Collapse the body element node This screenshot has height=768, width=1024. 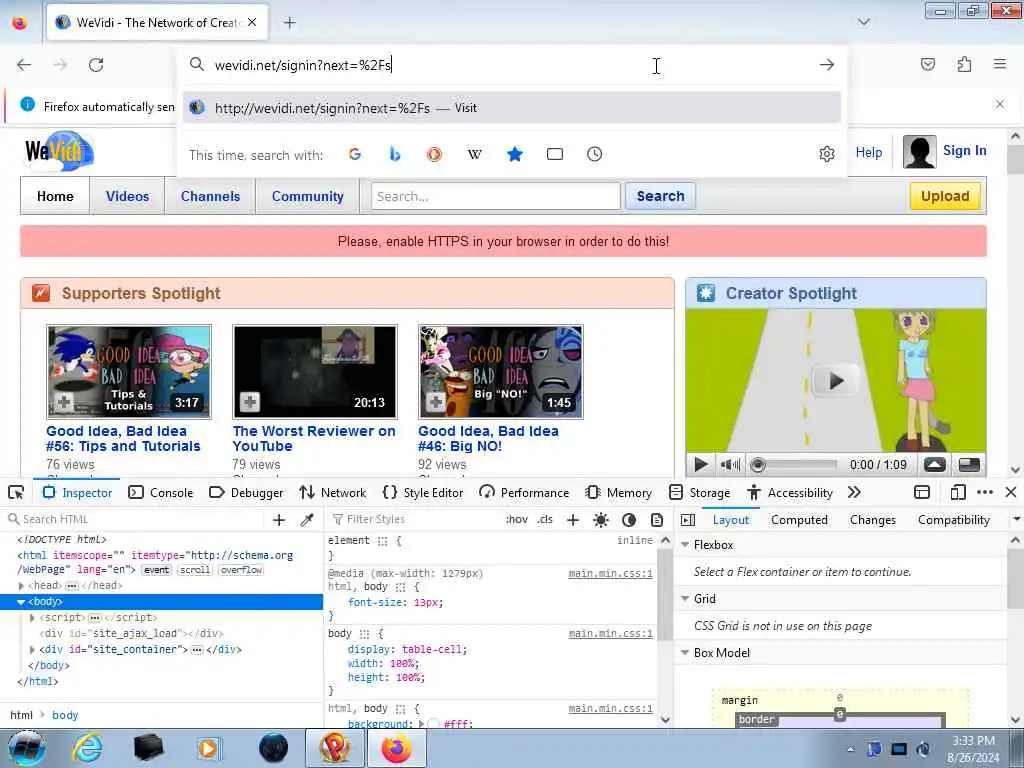tap(21, 601)
